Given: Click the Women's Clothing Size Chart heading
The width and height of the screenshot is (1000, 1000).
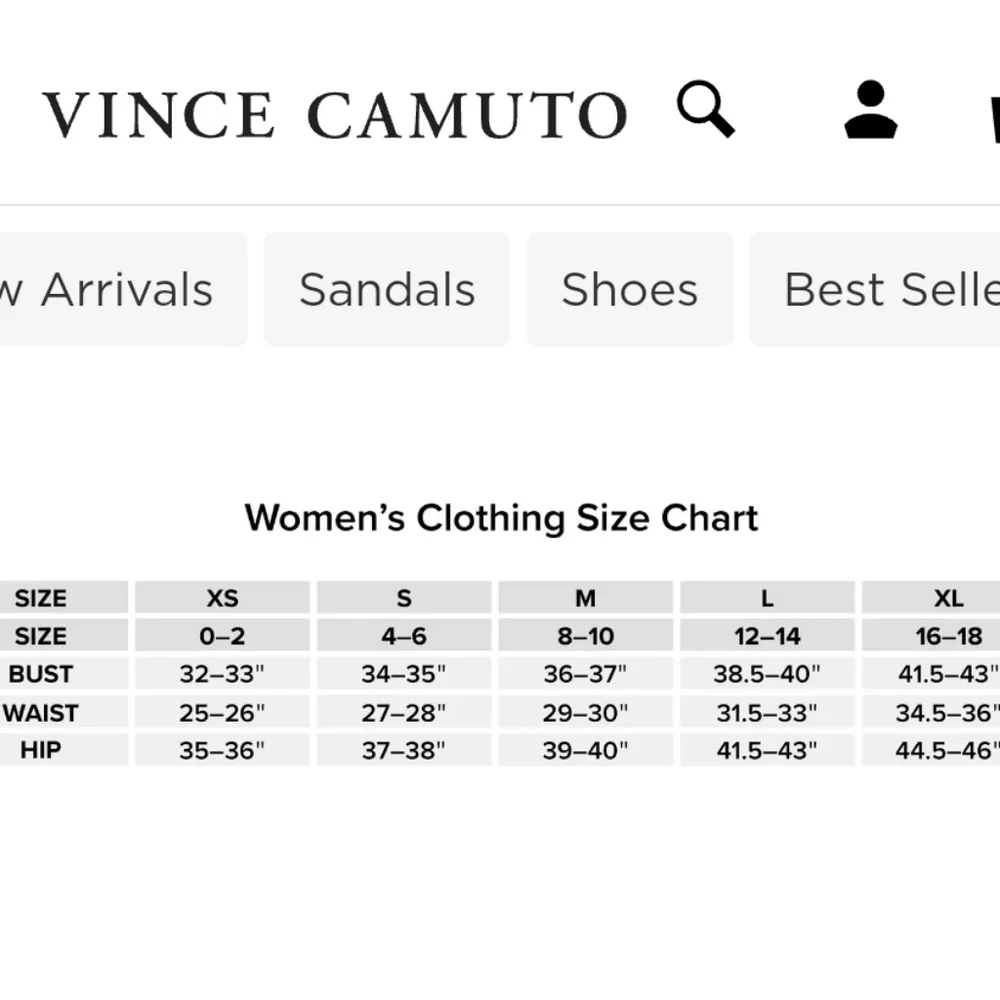Looking at the screenshot, I should [501, 518].
